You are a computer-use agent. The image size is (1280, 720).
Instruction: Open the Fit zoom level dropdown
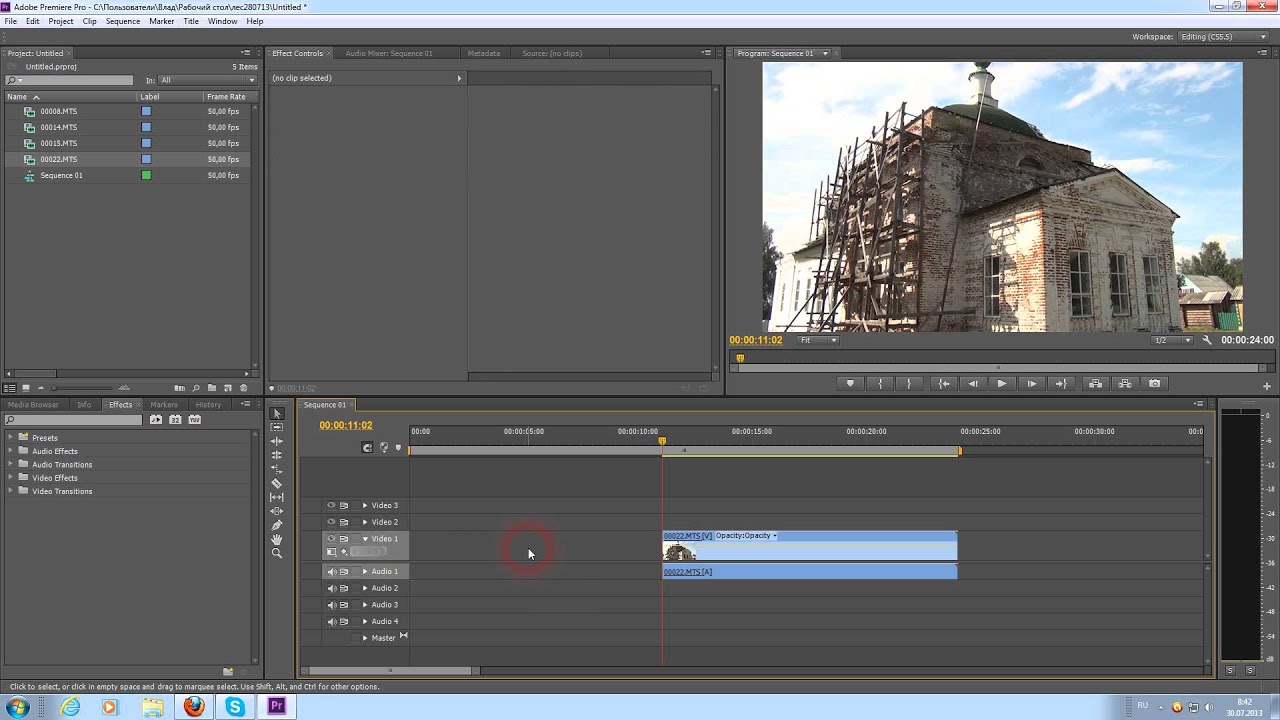pos(817,340)
